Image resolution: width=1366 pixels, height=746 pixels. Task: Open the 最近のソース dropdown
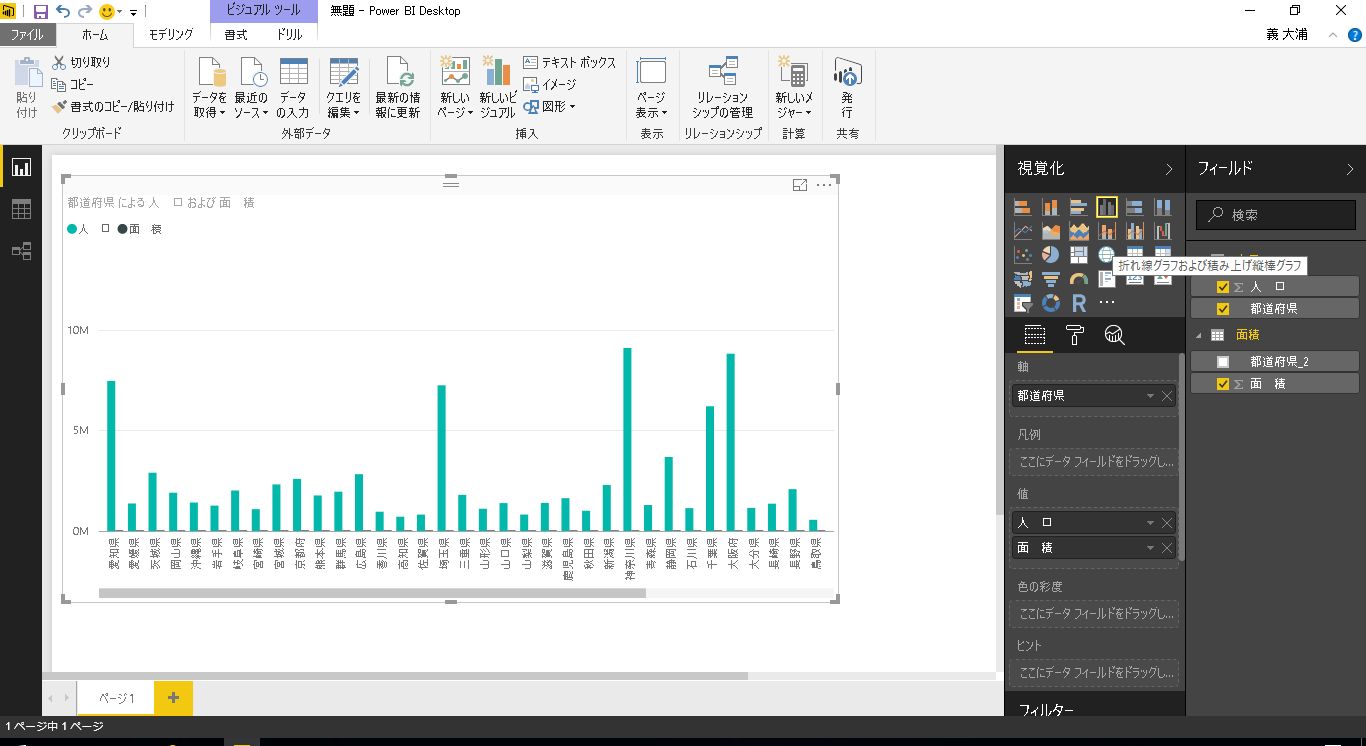(x=251, y=88)
